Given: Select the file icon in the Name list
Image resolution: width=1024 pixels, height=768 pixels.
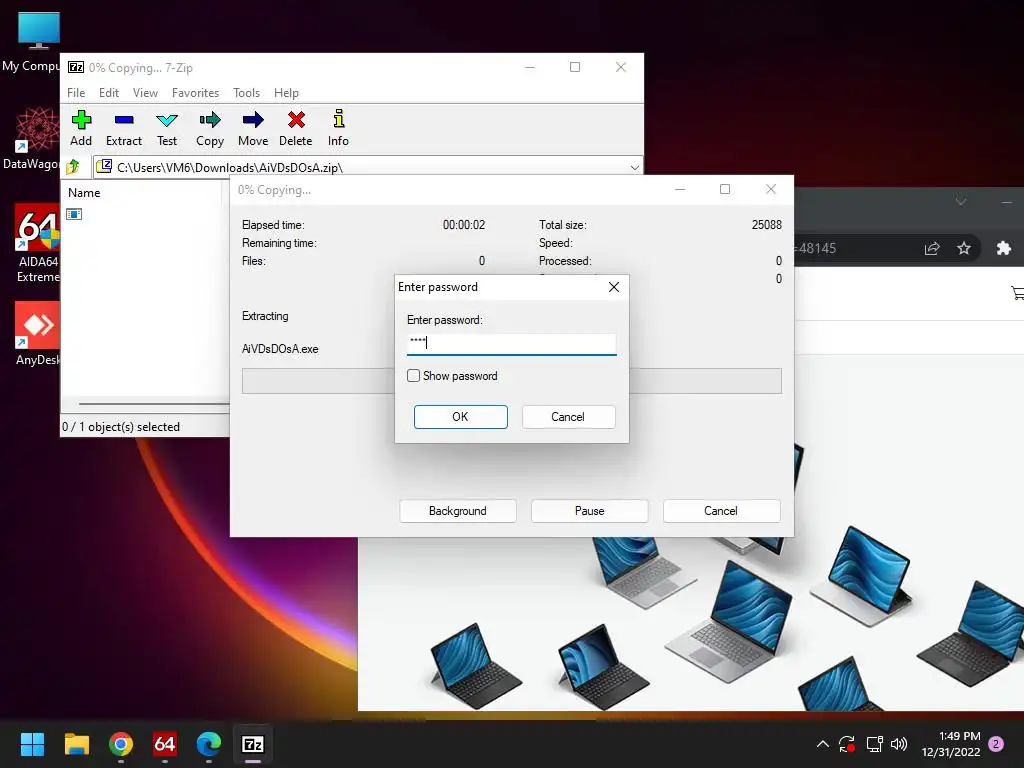Looking at the screenshot, I should [x=74, y=214].
